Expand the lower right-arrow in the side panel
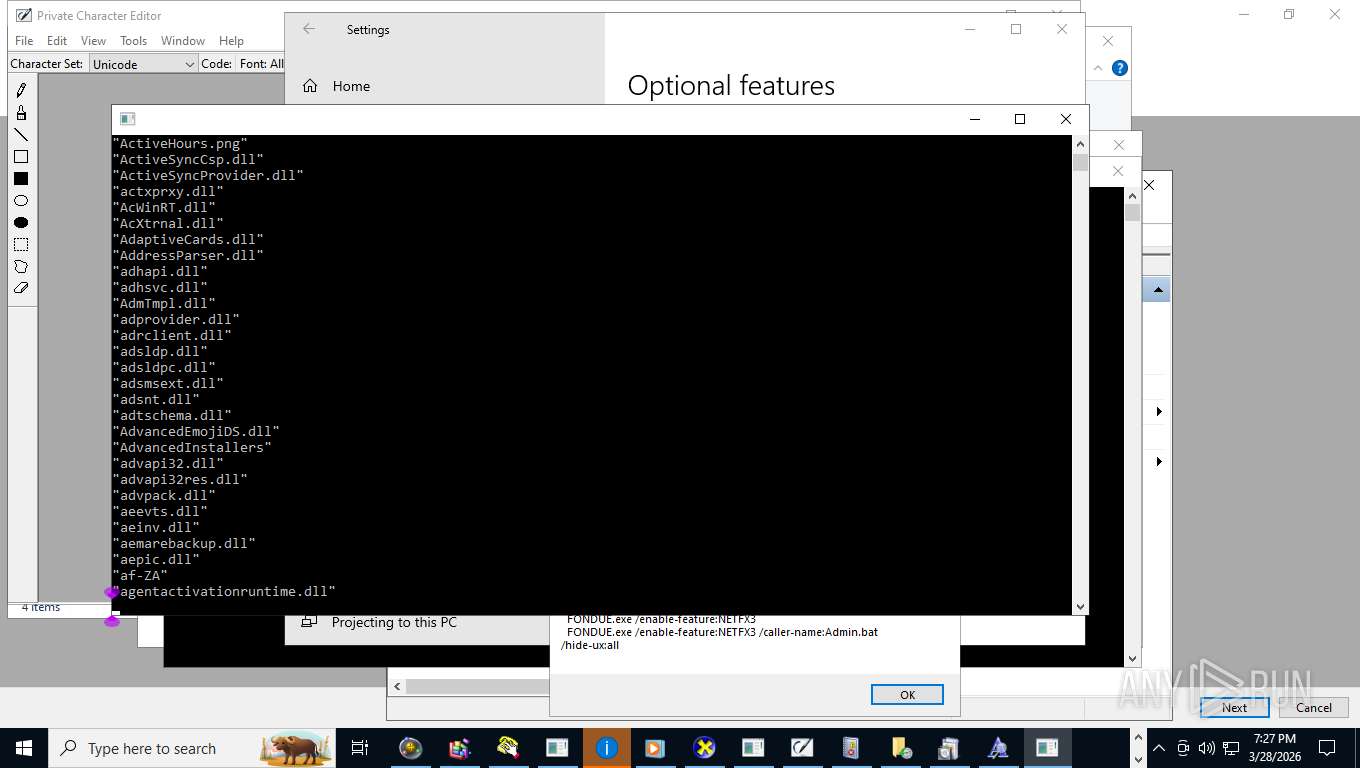1360x768 pixels. [1159, 462]
